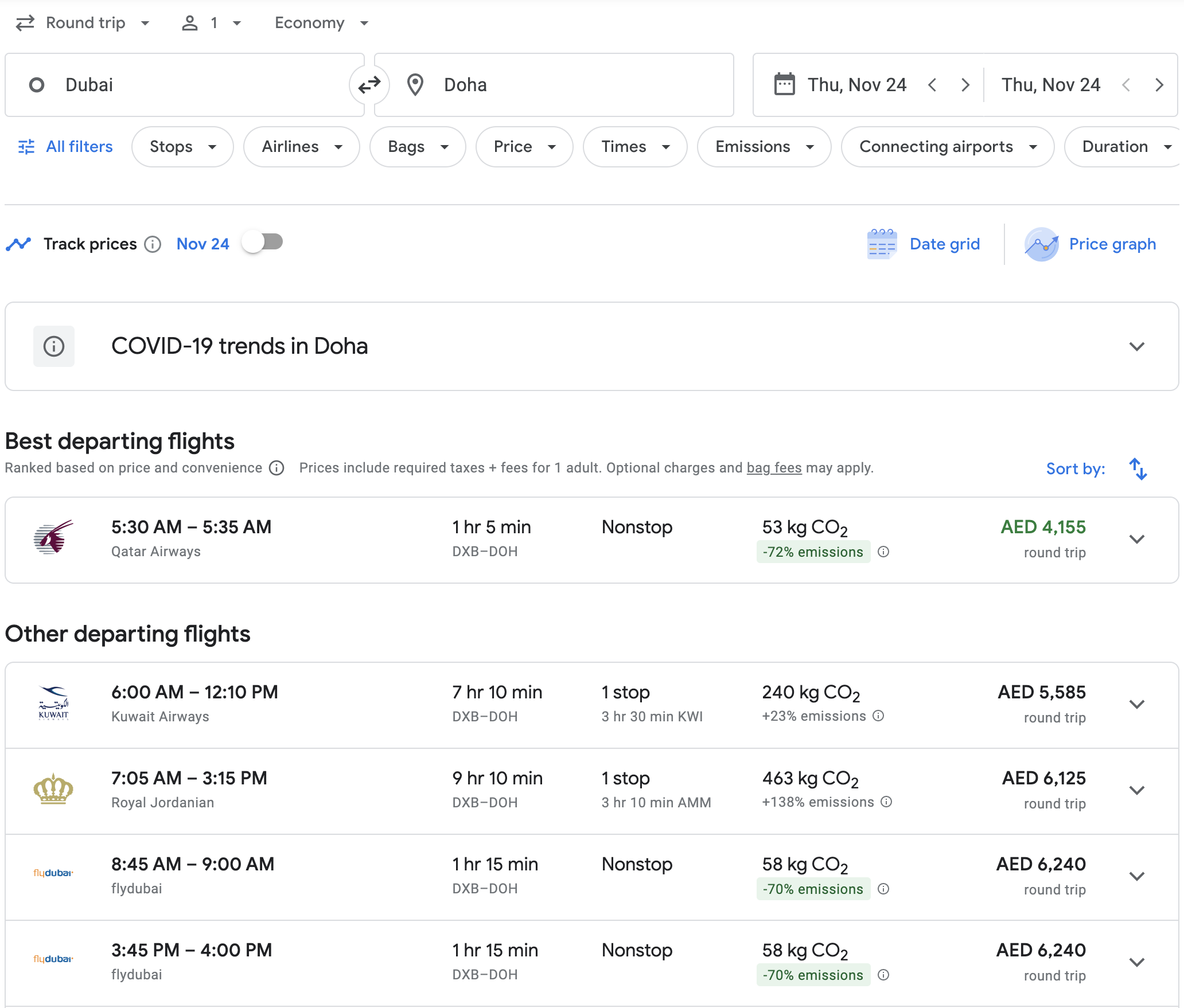The height and width of the screenshot is (1008, 1184).
Task: Expand the Qatar Airways flight details
Action: [x=1136, y=539]
